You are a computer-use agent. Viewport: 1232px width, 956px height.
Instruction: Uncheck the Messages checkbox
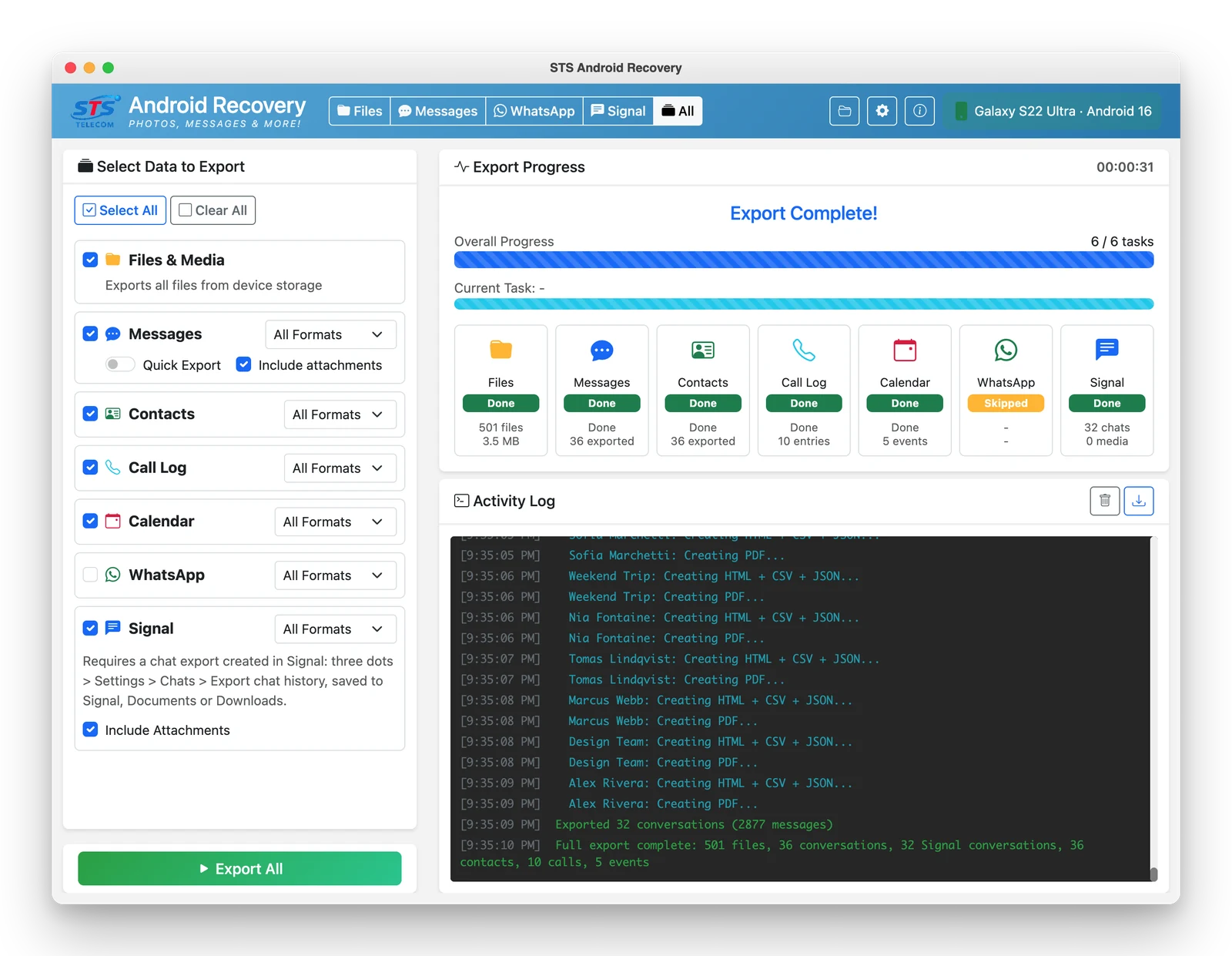(90, 334)
